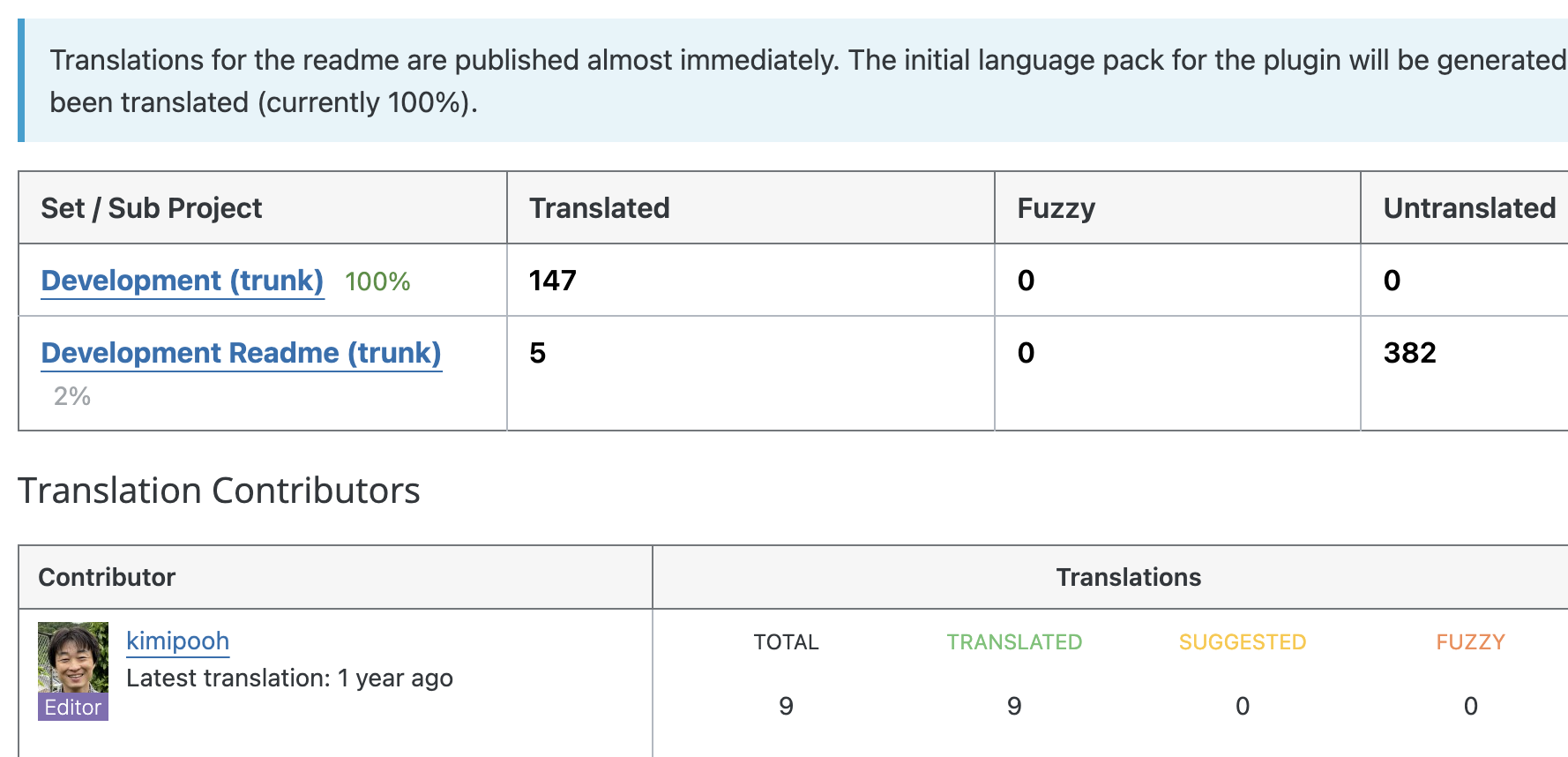Click the Translated column header
Viewport: 1568px width, 757px height.
[599, 208]
